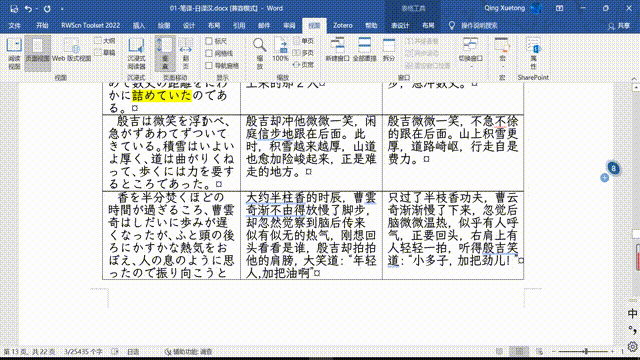Click SharePoint Properties (属性) icon

pyautogui.click(x=533, y=53)
